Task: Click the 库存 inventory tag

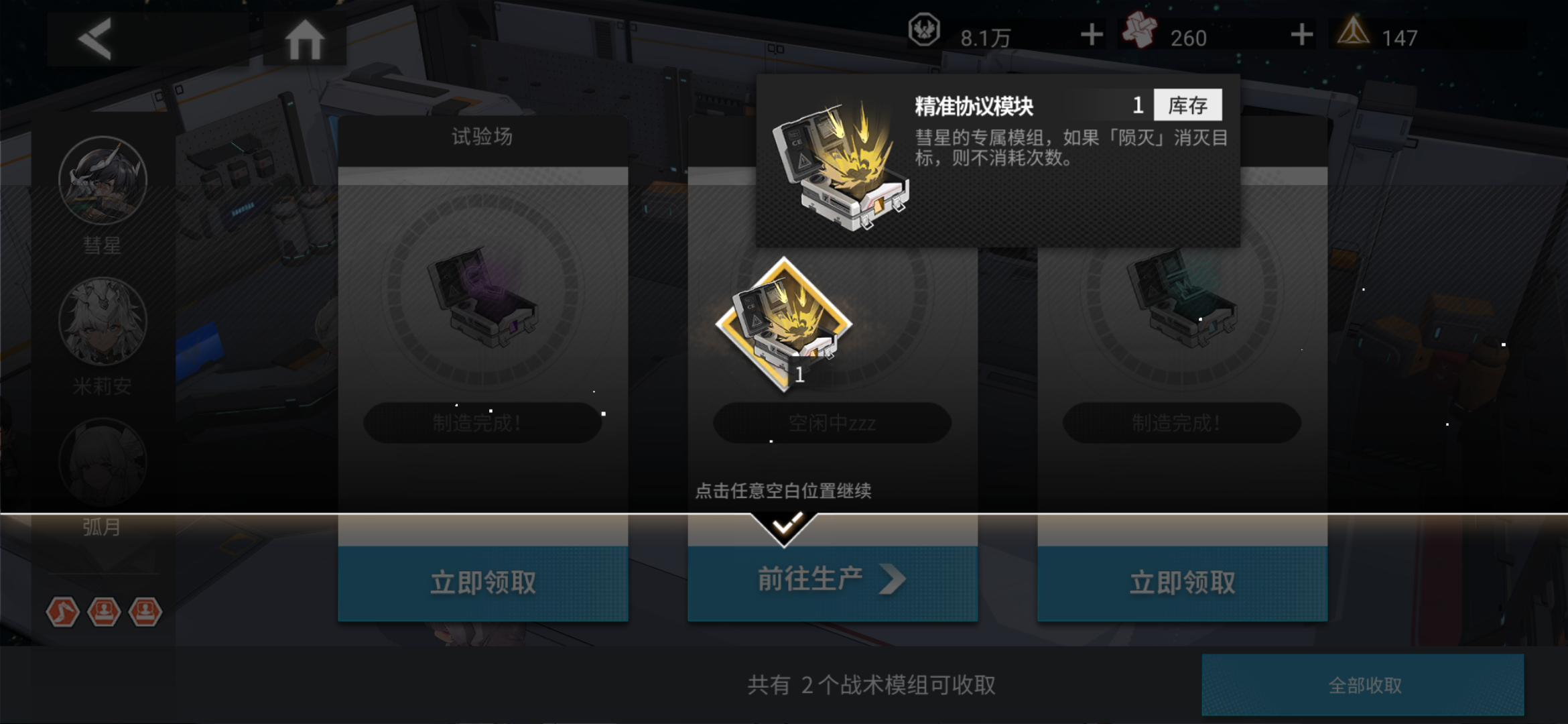Action: [x=1187, y=105]
